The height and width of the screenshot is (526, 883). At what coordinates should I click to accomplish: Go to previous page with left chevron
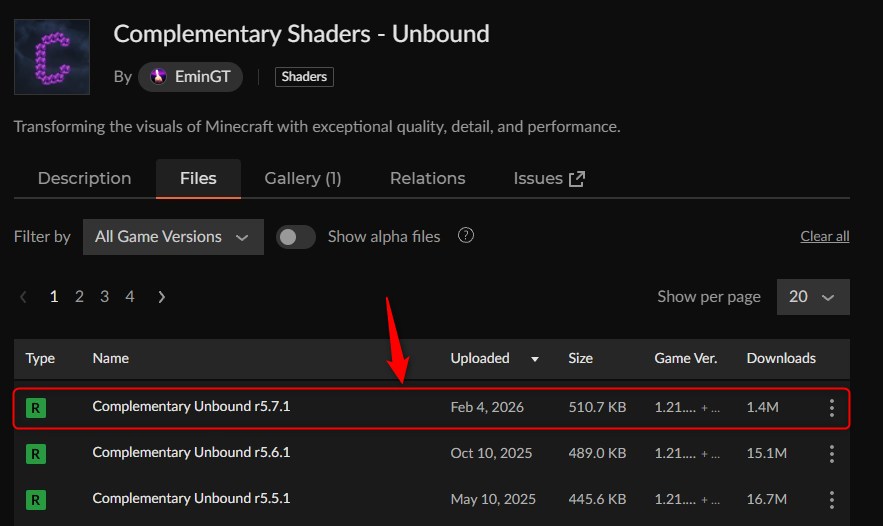tap(23, 297)
